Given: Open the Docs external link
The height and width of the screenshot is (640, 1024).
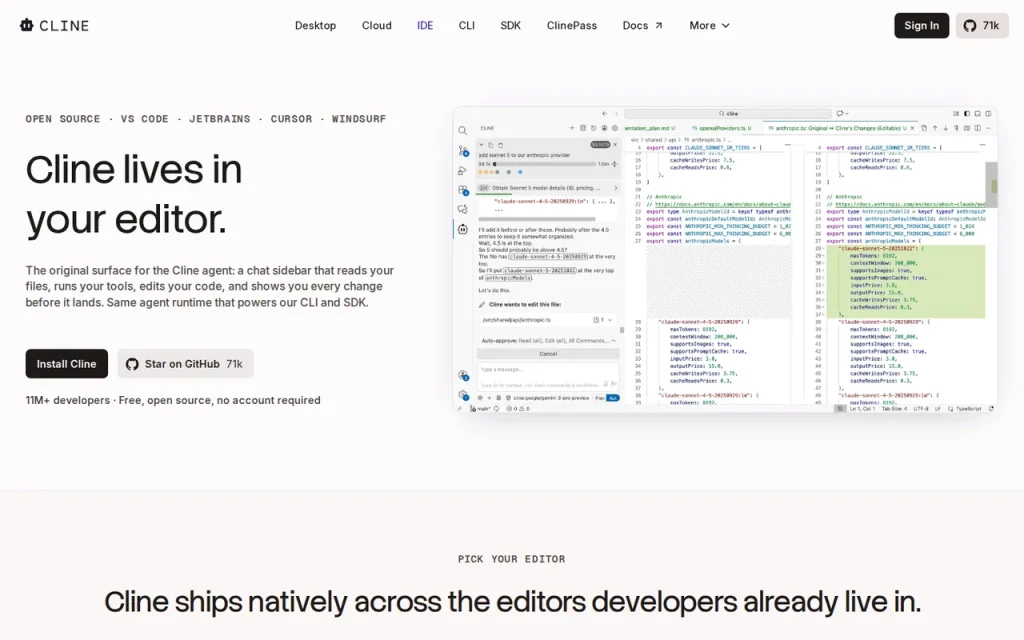Looking at the screenshot, I should tap(643, 25).
